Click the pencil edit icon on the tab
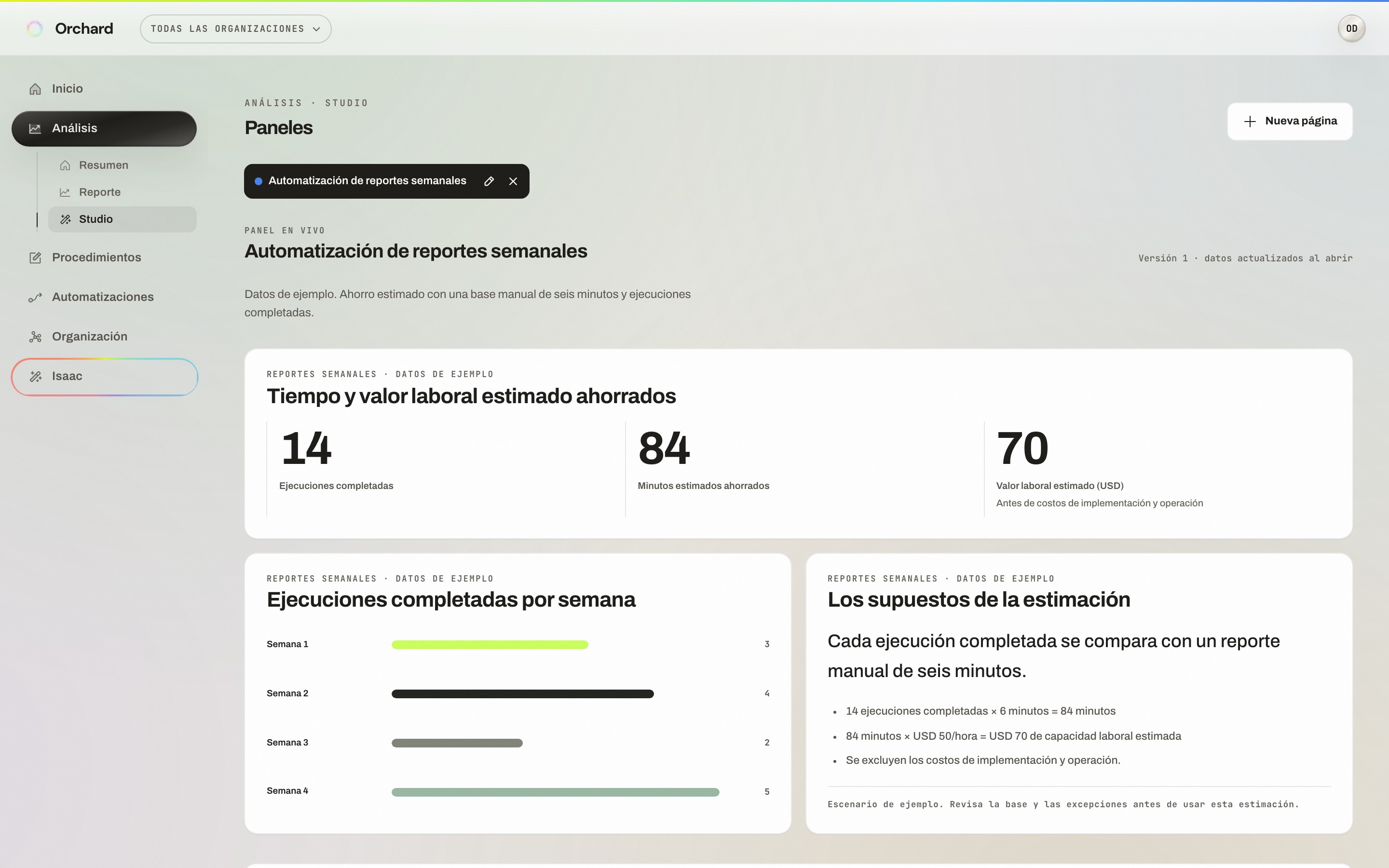Screen dimensions: 1389x868 point(489,181)
